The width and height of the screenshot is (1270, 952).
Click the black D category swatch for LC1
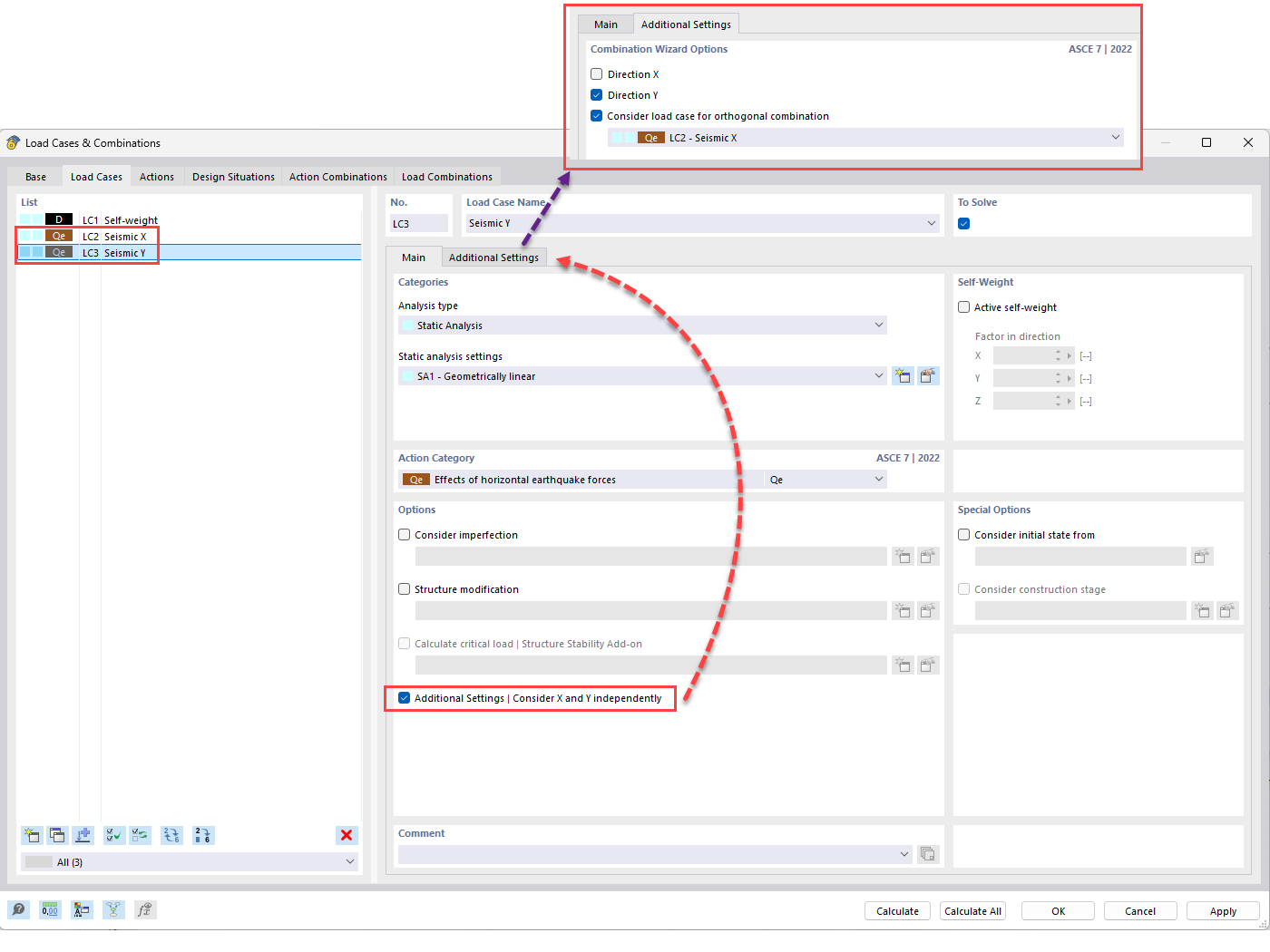coord(59,219)
